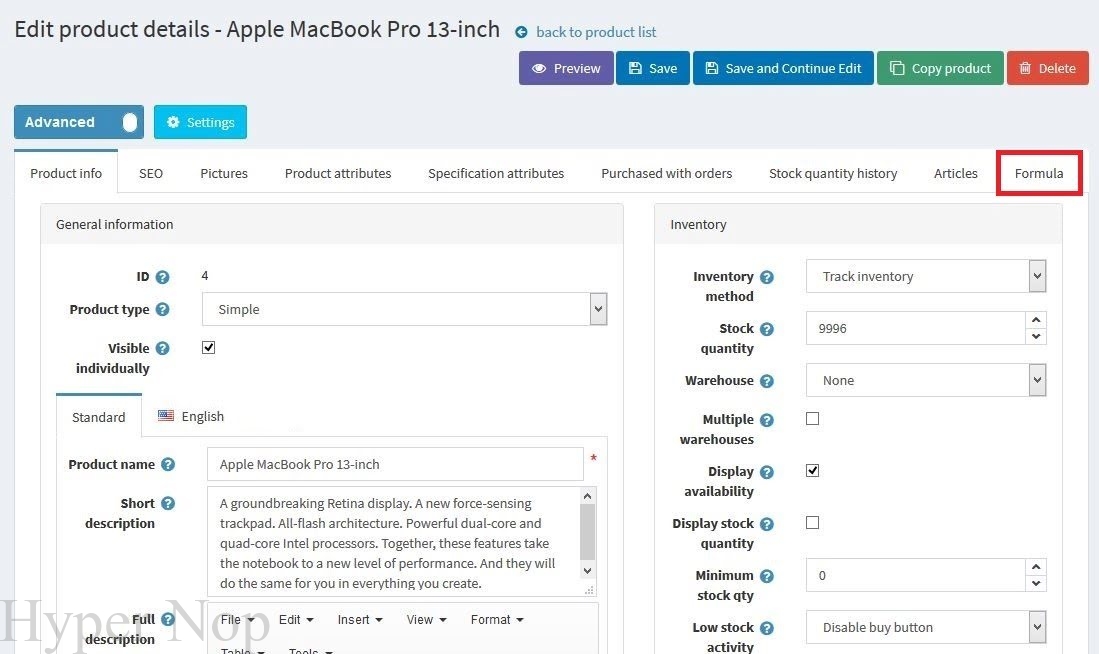Increase the Stock quantity value
This screenshot has width=1099, height=654.
tap(1036, 320)
